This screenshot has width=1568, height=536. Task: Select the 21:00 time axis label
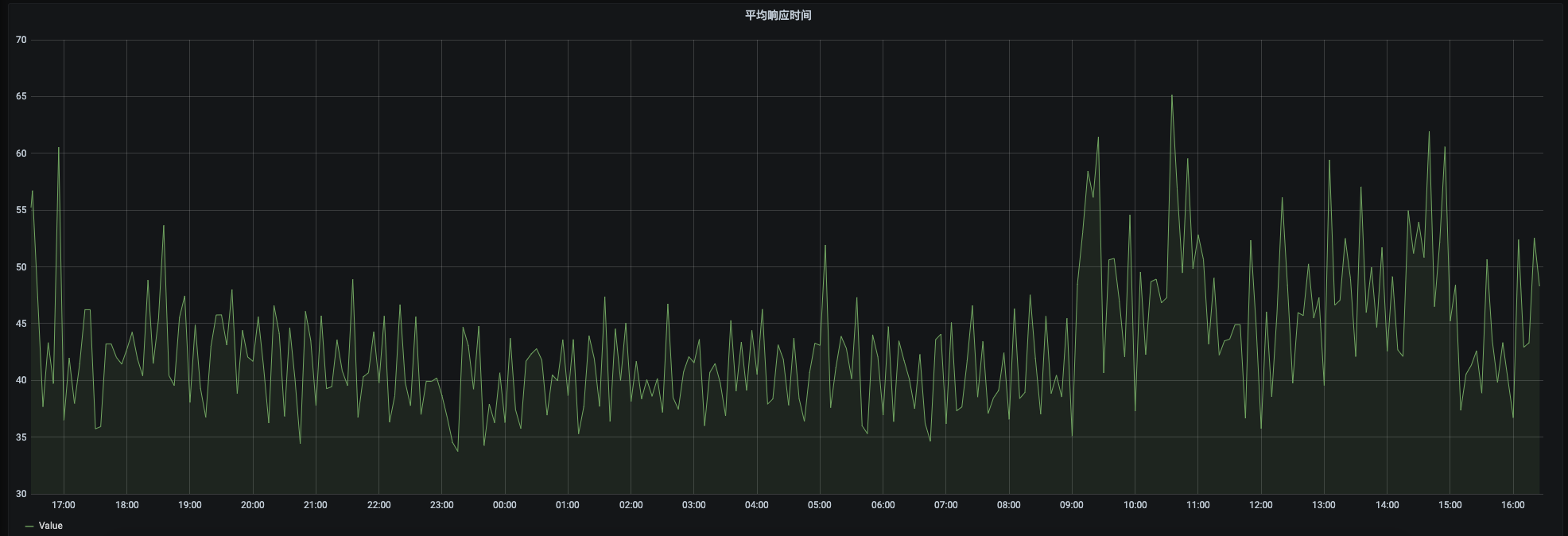[316, 505]
